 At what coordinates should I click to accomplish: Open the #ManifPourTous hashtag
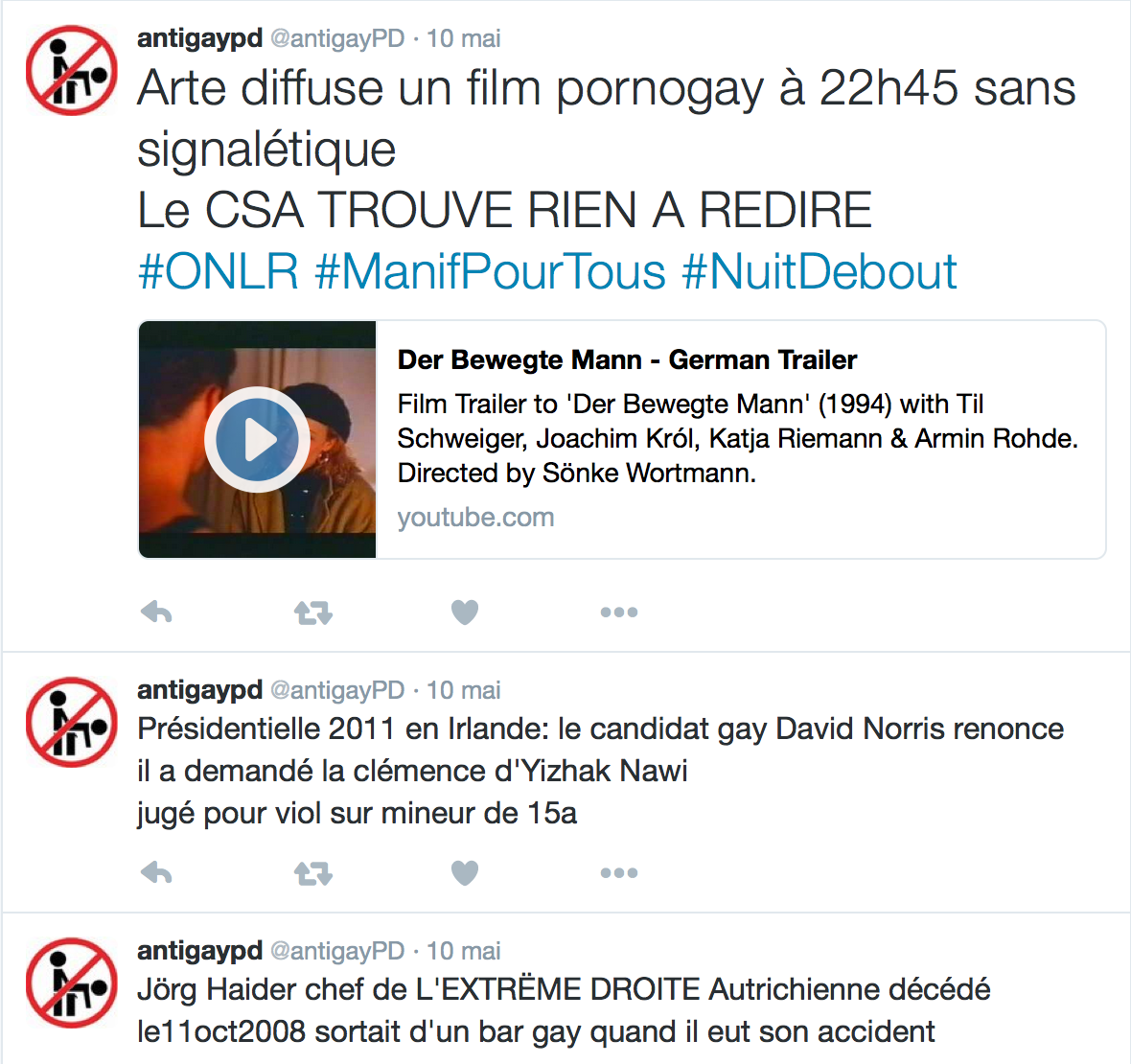coord(490,272)
